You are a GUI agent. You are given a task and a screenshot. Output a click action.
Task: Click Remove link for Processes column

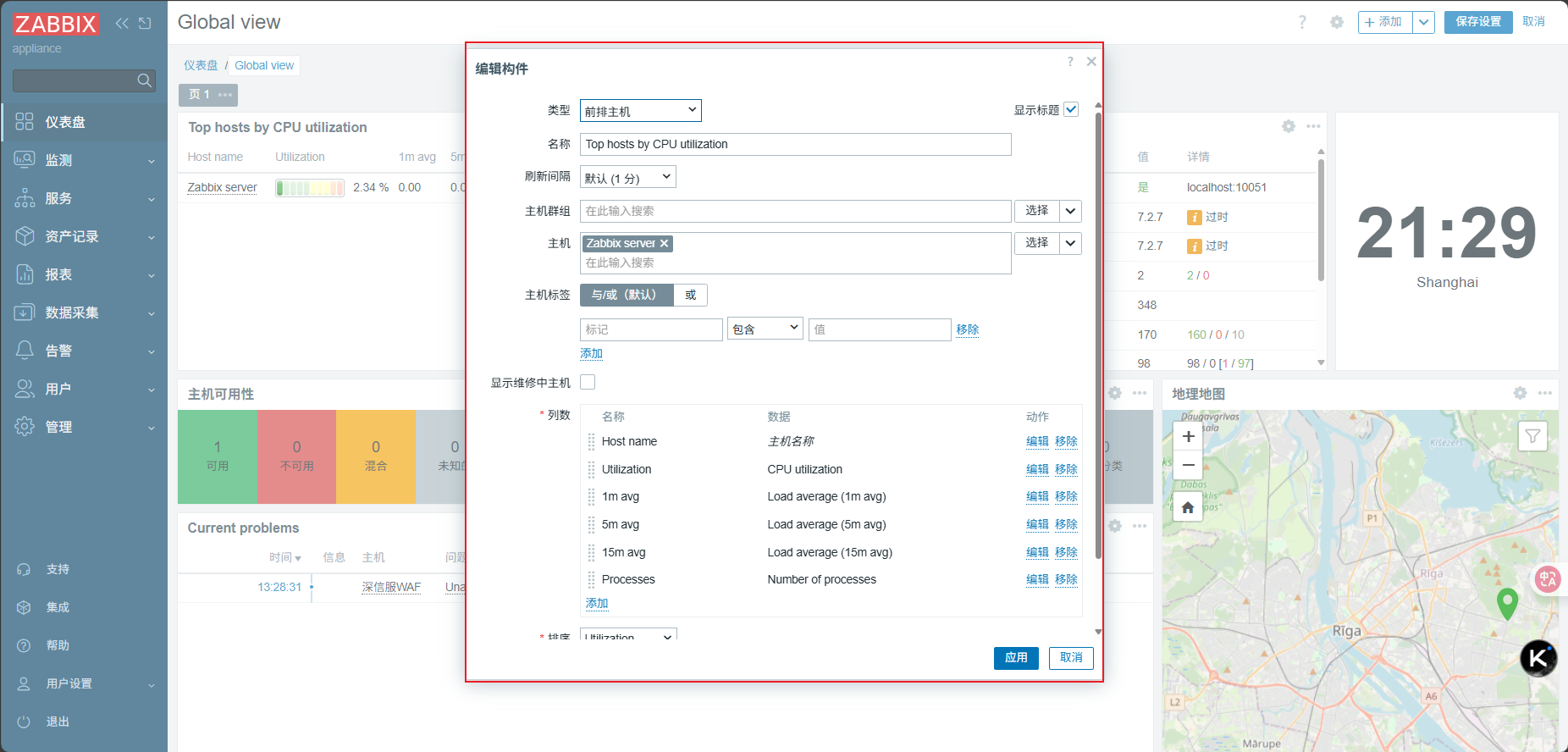(1066, 579)
